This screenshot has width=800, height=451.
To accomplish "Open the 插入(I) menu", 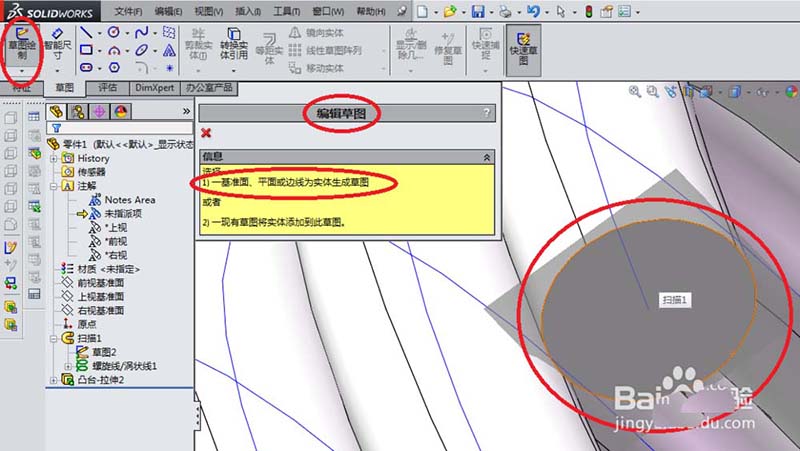I will coord(248,11).
